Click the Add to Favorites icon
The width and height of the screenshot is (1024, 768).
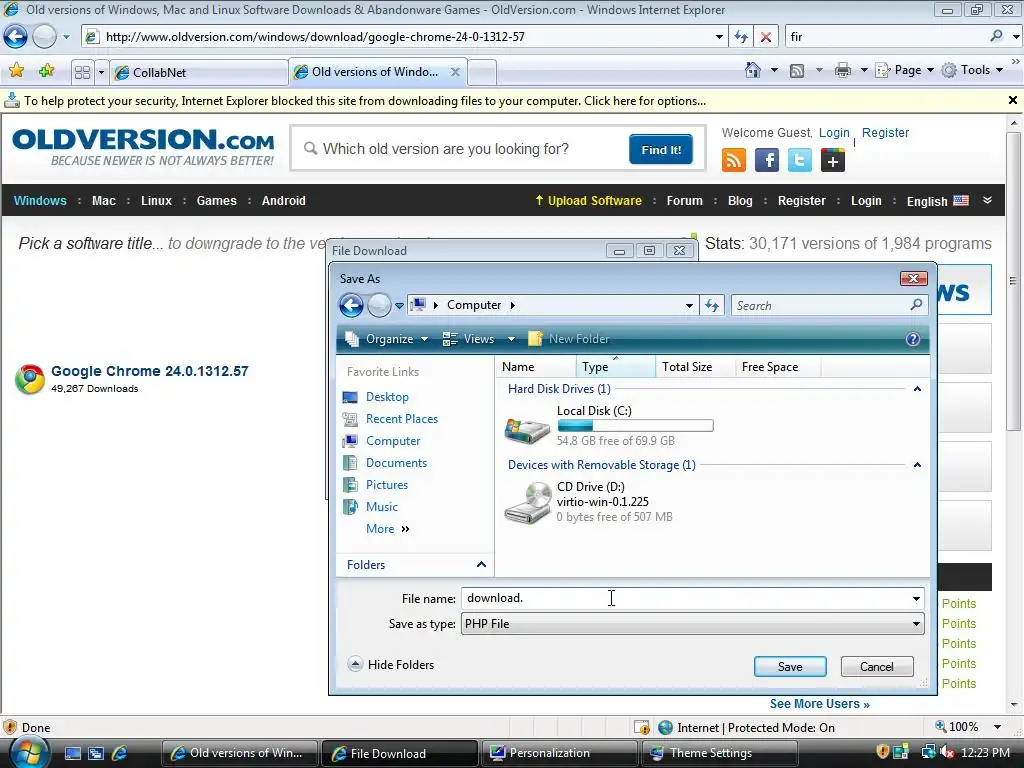click(46, 71)
